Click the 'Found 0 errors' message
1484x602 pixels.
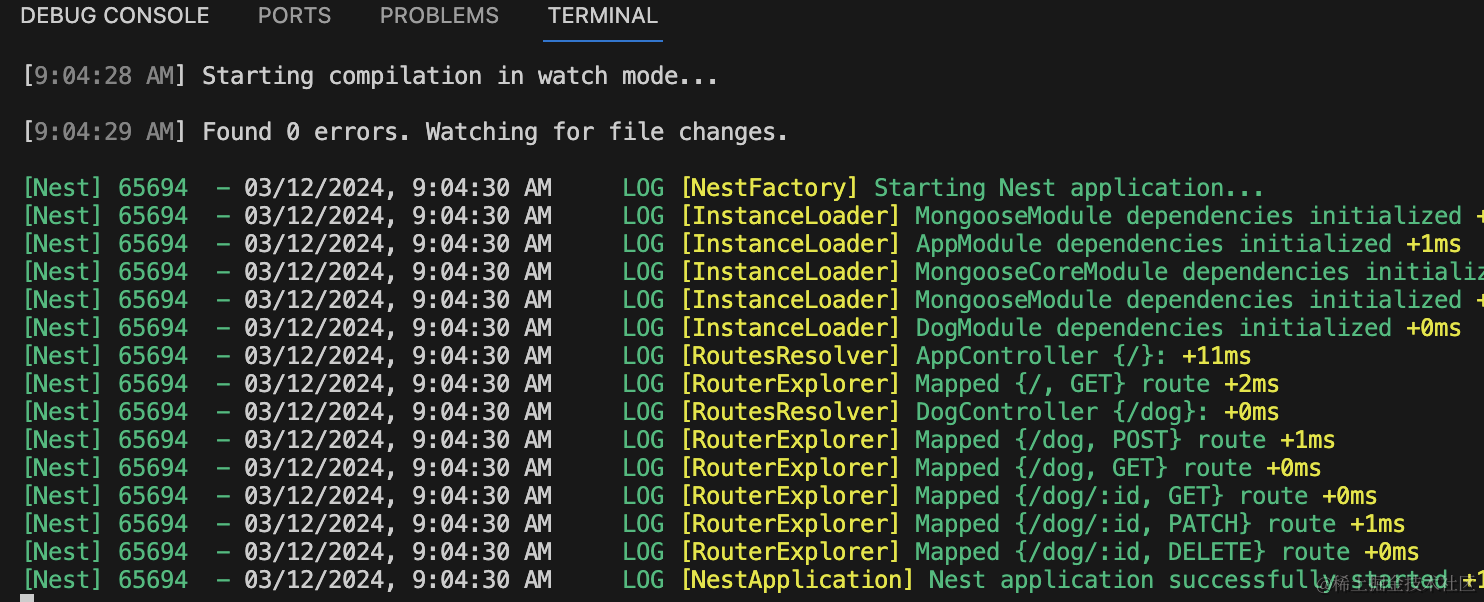(494, 132)
